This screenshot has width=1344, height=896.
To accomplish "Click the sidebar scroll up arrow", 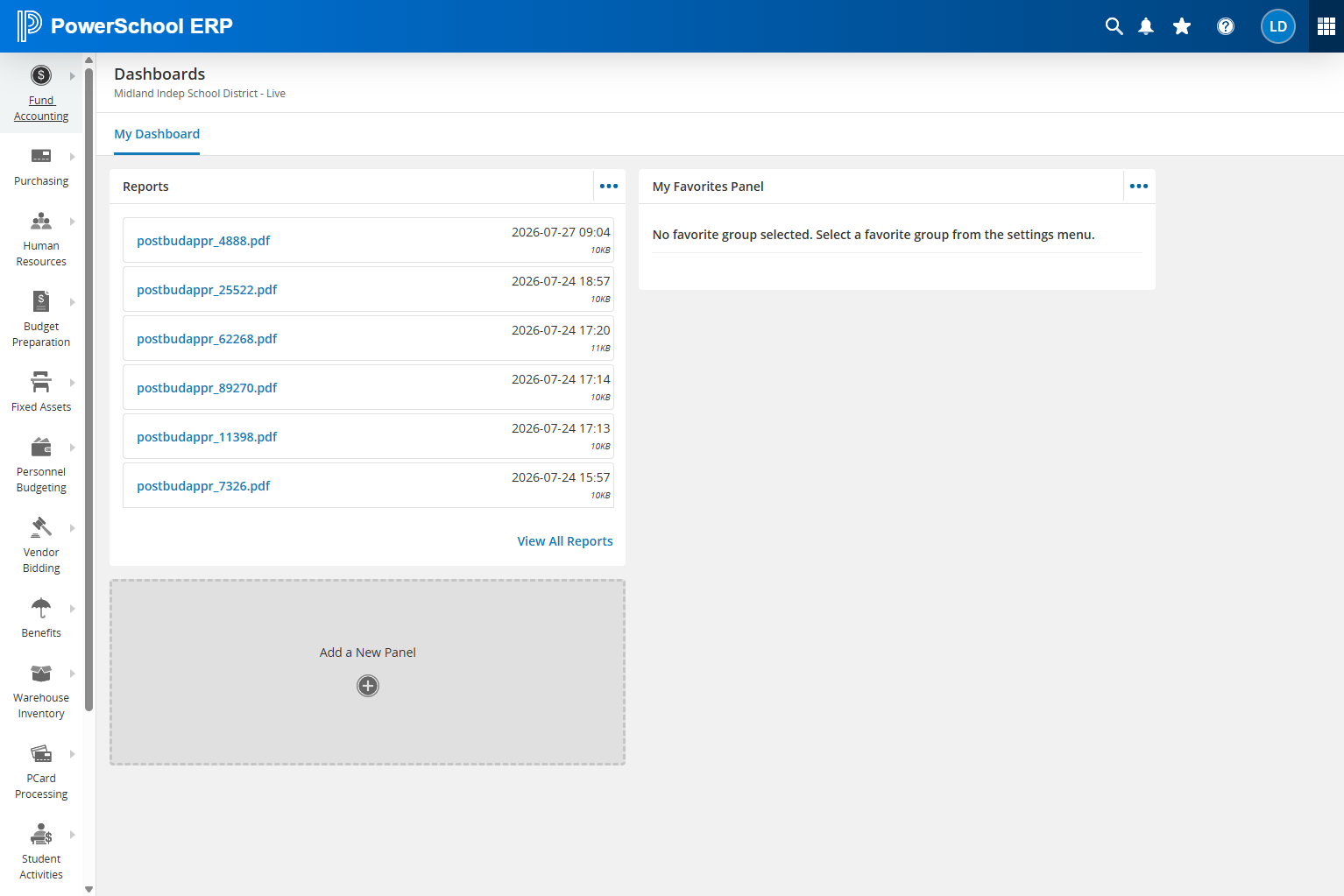I will point(88,60).
